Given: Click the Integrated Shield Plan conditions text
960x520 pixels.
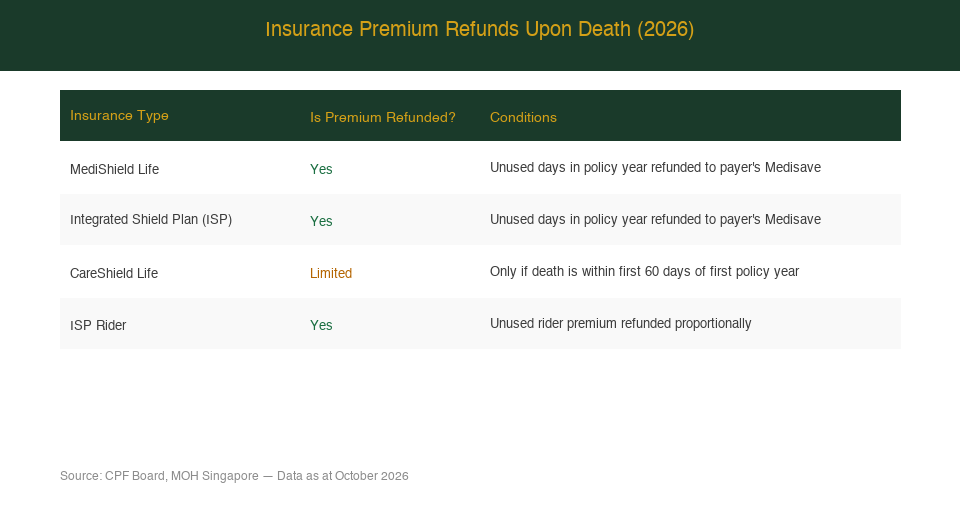Looking at the screenshot, I should (x=655, y=219).
